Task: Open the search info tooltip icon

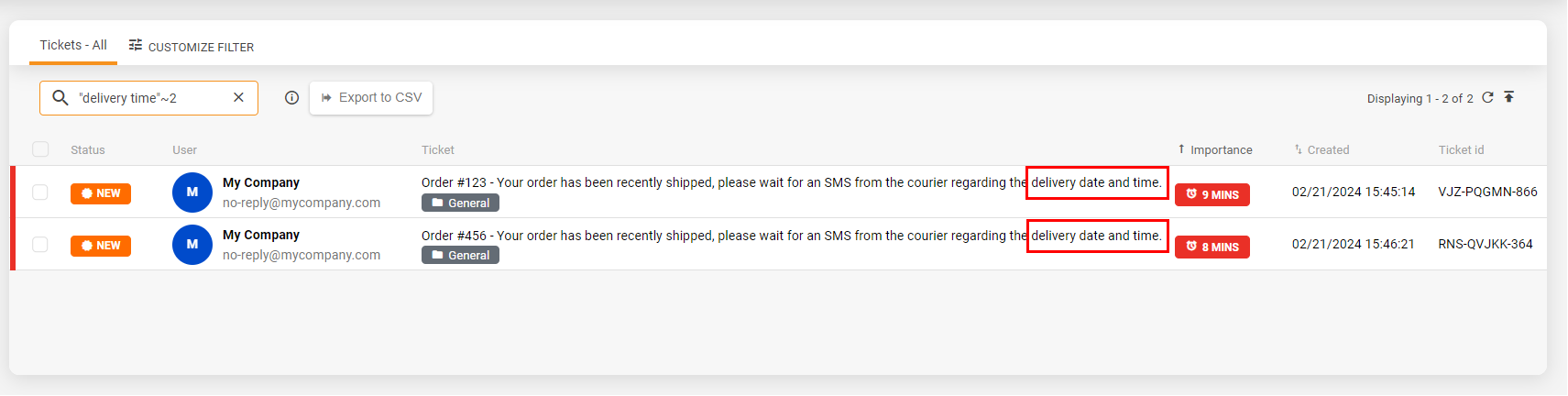Action: [291, 98]
